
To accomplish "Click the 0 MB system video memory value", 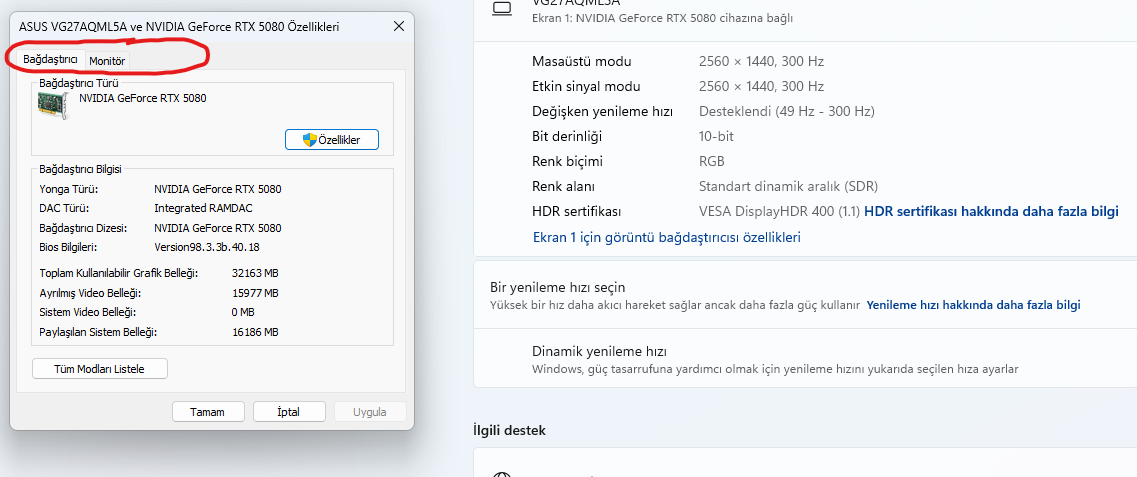I will tap(242, 312).
